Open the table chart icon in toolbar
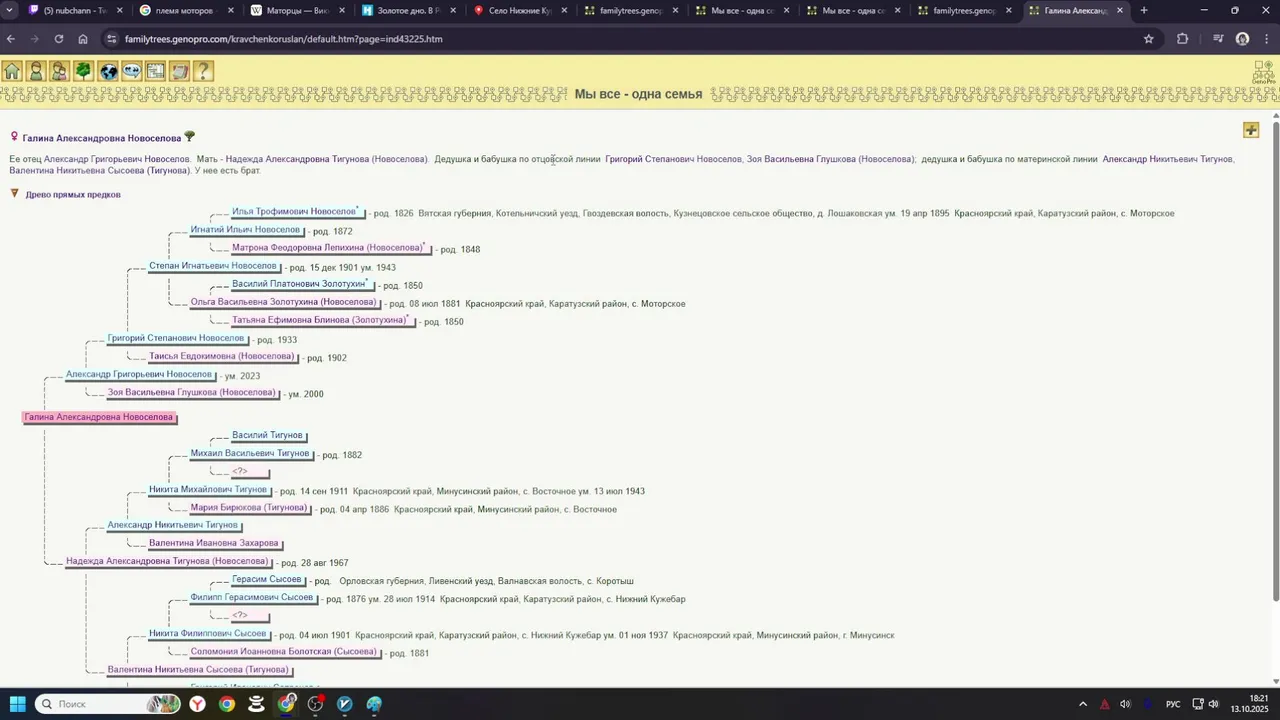Viewport: 1280px width, 720px height. point(156,71)
